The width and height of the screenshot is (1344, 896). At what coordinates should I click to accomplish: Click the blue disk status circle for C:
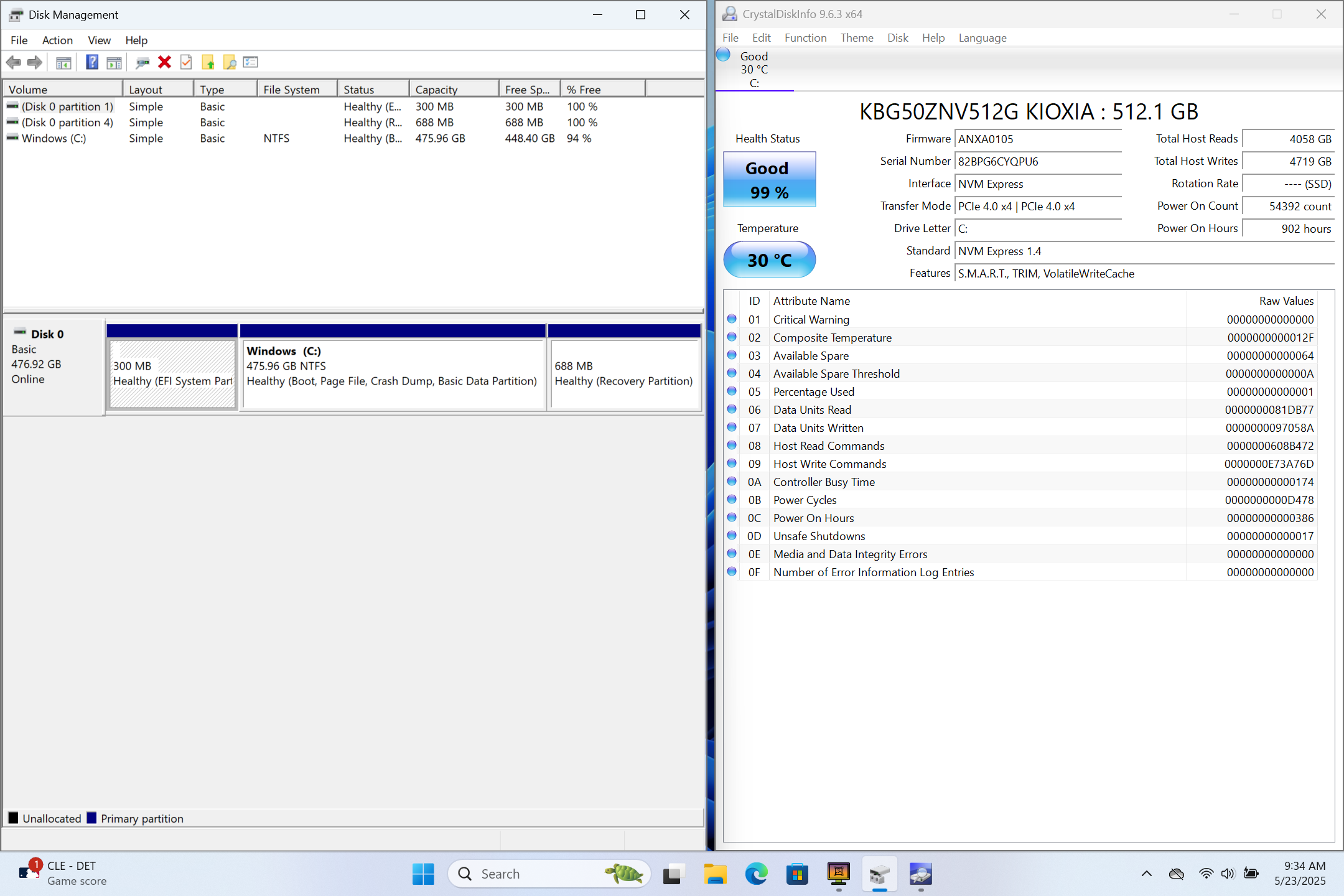(x=723, y=55)
